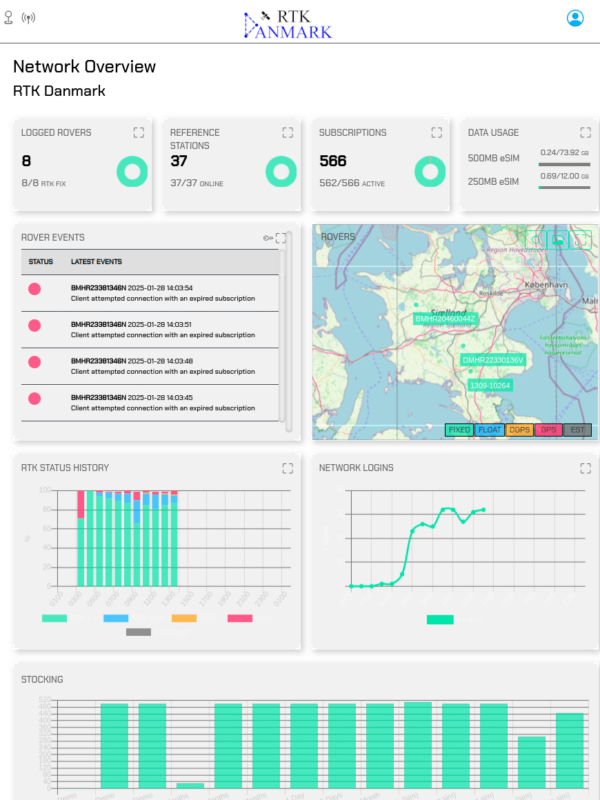Image resolution: width=600 pixels, height=800 pixels.
Task: Click the '562/566 ACTIVE' text
Action: pyautogui.click(x=352, y=183)
